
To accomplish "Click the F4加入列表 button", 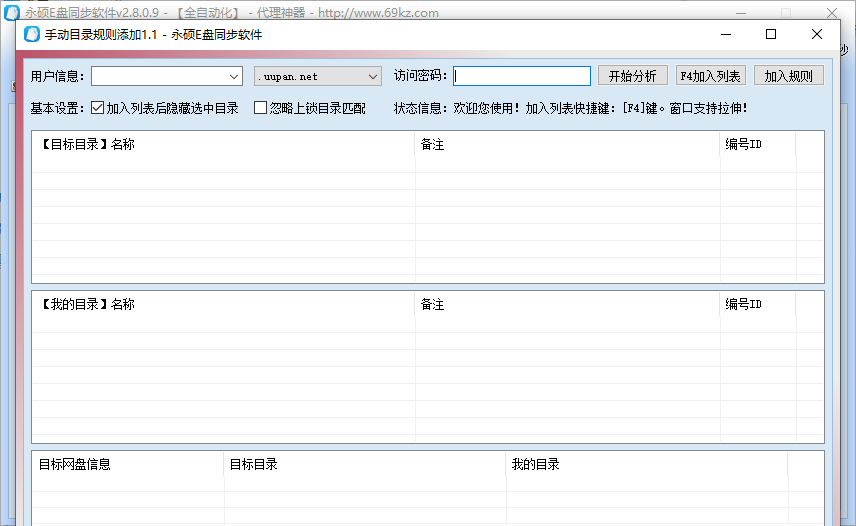I will 710,76.
